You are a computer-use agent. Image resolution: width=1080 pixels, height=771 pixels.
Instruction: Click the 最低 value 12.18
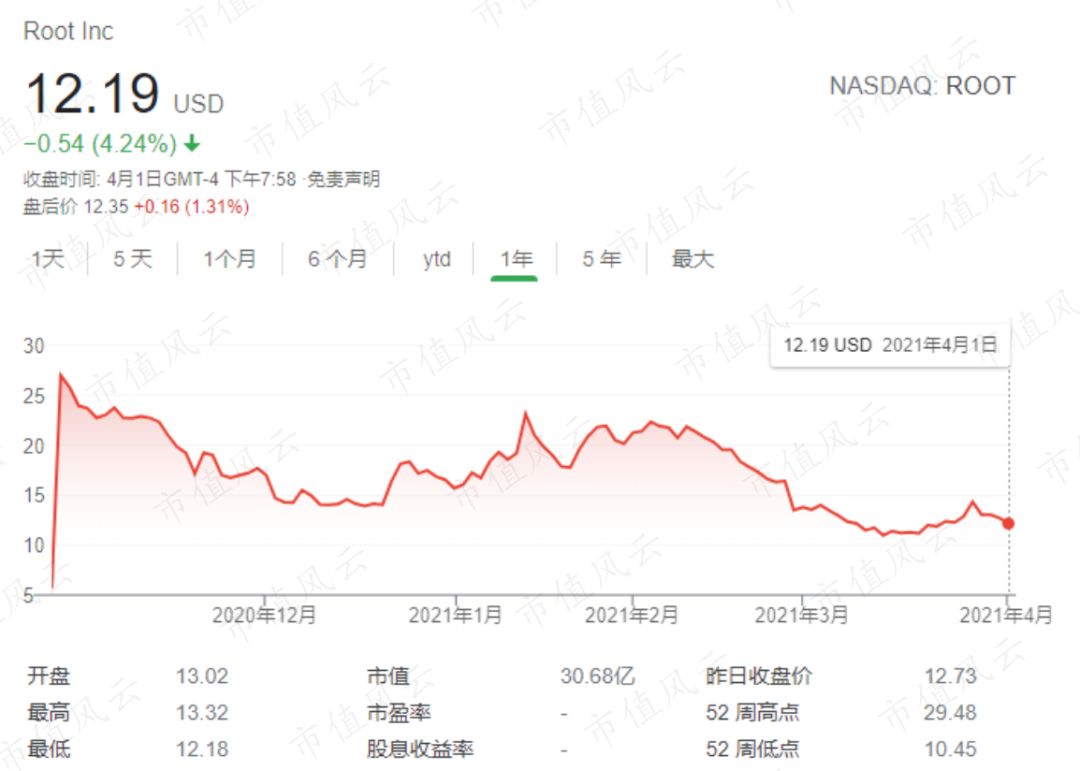pos(202,749)
